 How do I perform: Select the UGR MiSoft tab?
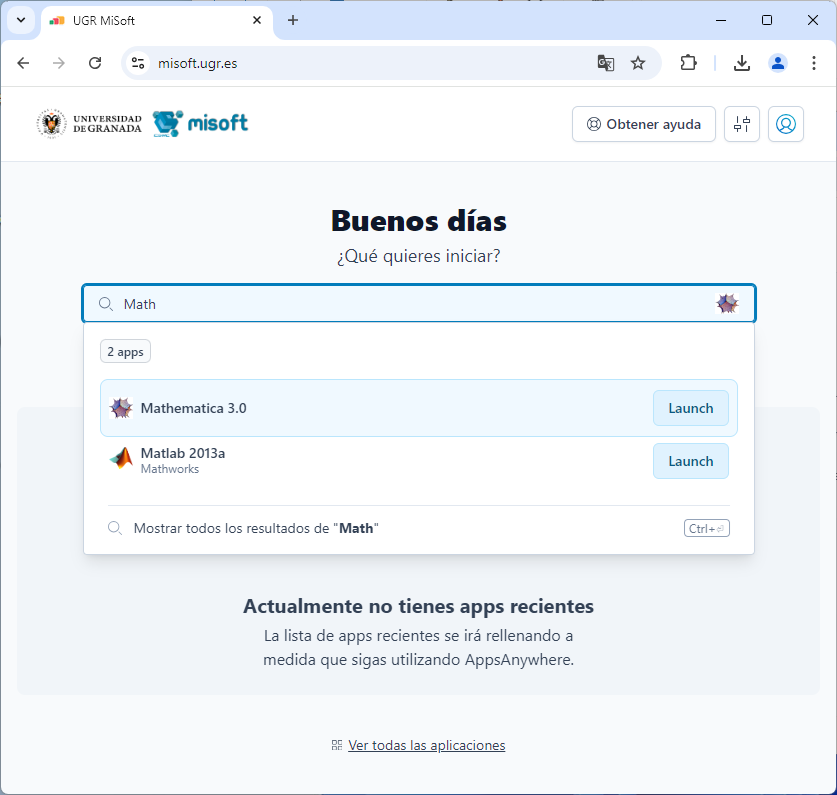point(157,21)
